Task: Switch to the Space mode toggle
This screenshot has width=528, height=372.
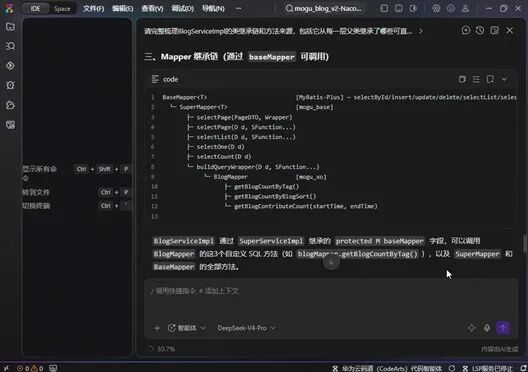Action: (x=62, y=9)
